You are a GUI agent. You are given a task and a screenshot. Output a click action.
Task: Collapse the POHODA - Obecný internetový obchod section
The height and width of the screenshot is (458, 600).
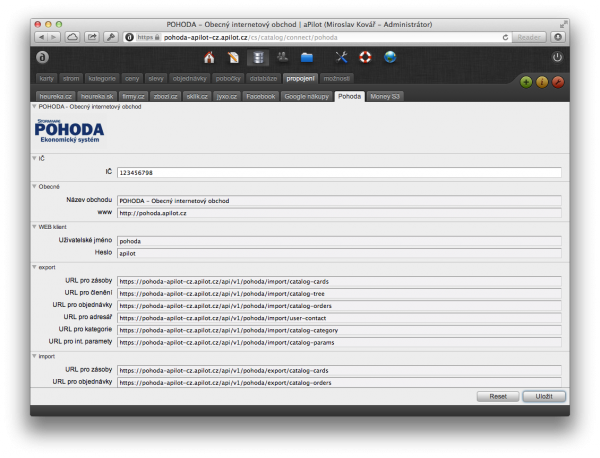click(34, 107)
